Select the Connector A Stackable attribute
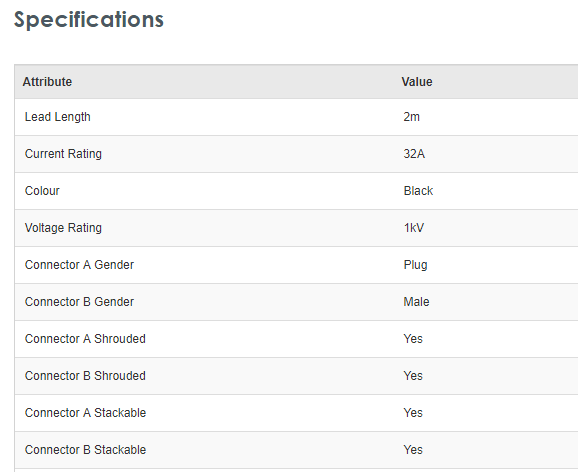The height and width of the screenshot is (472, 578). click(85, 413)
